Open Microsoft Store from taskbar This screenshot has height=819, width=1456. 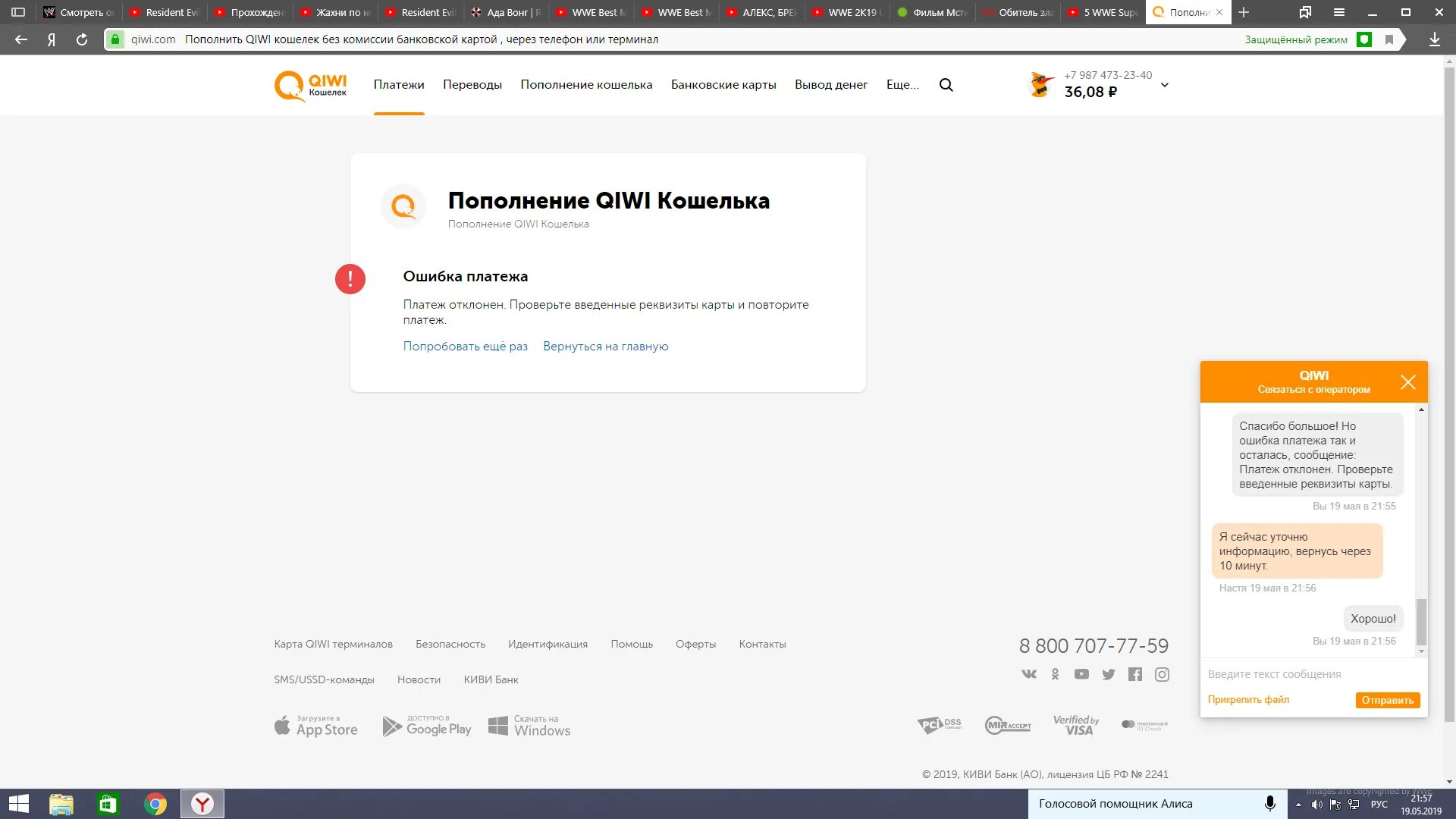108,804
